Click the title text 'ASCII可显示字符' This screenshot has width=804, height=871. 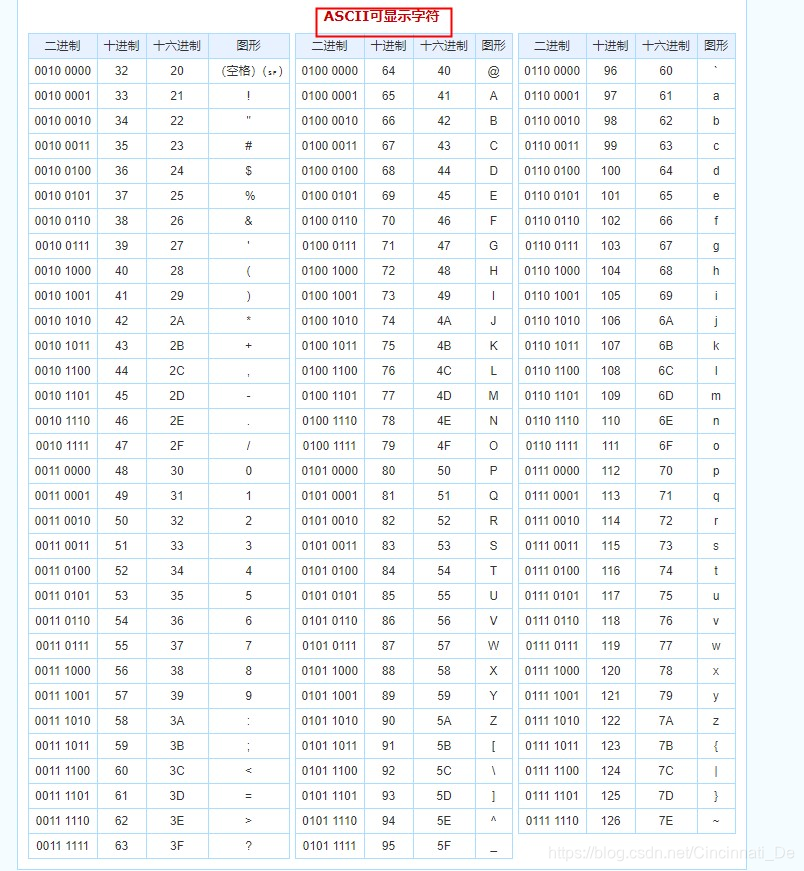tap(381, 16)
